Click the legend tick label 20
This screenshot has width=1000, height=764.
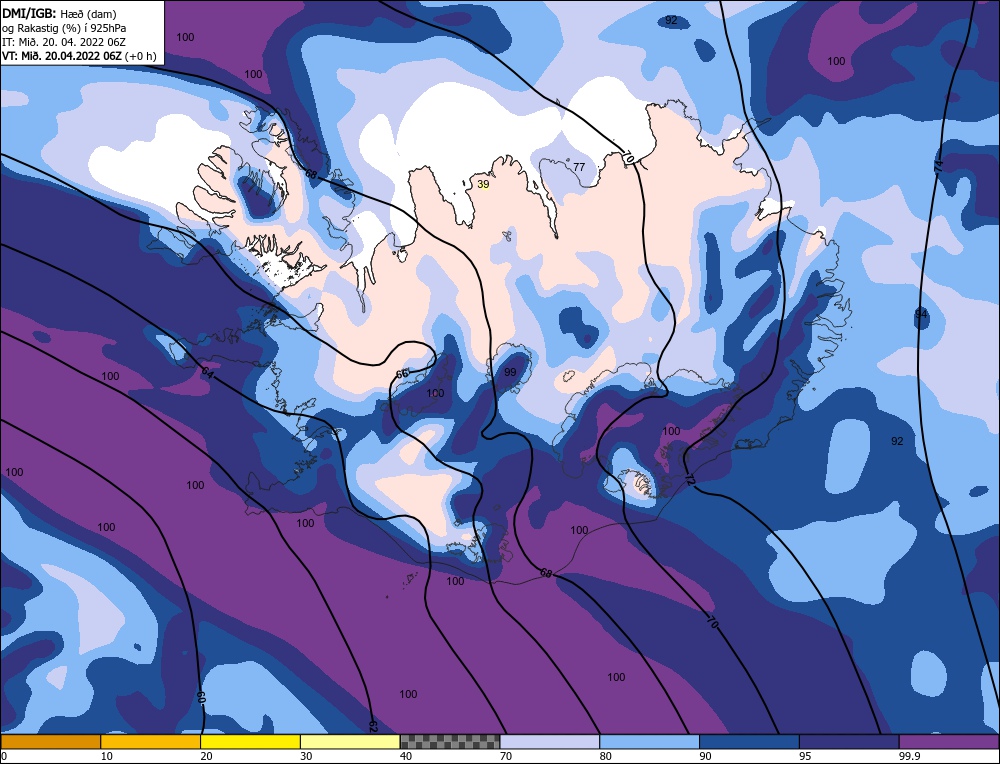(x=207, y=756)
